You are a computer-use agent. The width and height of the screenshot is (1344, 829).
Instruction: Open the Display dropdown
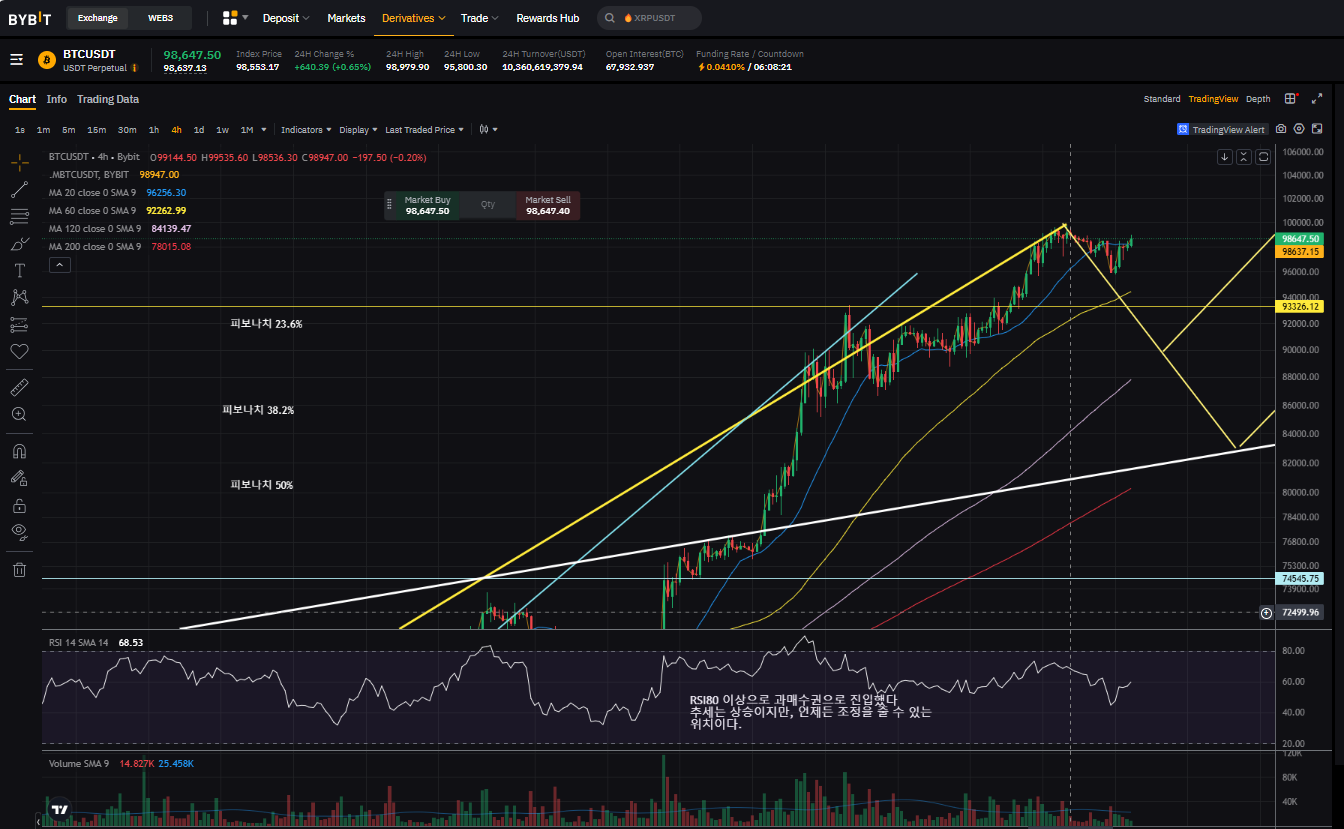click(x=358, y=130)
